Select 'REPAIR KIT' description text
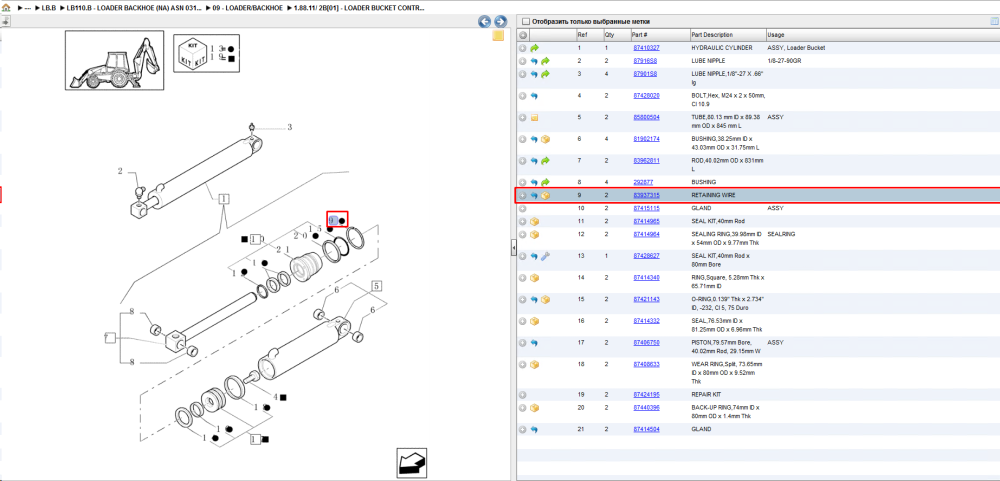 coord(706,395)
